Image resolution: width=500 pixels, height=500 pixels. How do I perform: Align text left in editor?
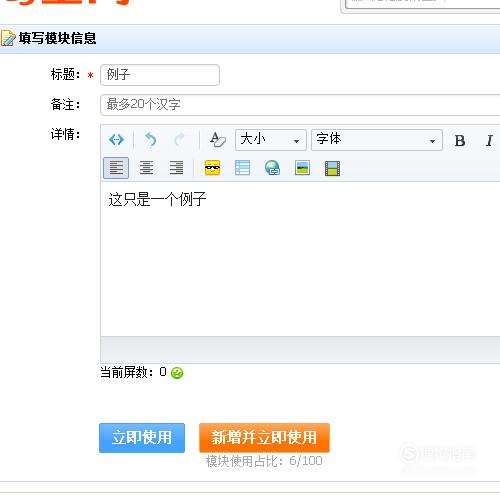coord(116,168)
